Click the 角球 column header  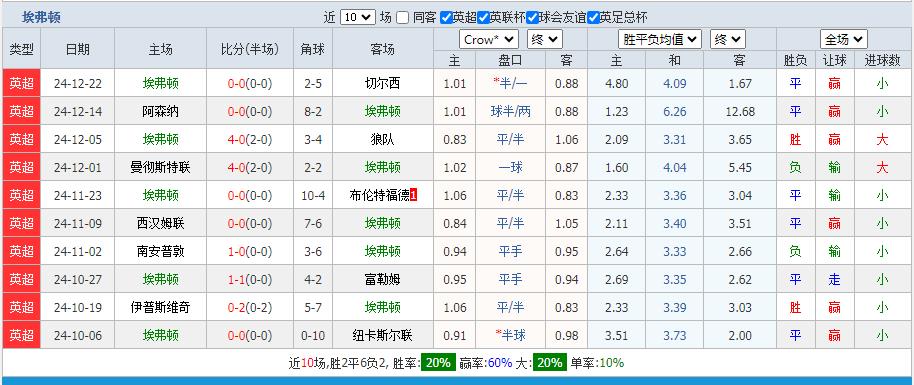313,49
